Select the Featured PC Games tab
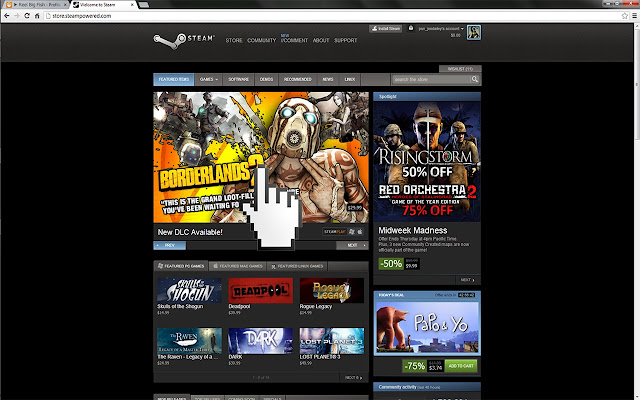Image resolution: width=640 pixels, height=400 pixels. [x=181, y=266]
